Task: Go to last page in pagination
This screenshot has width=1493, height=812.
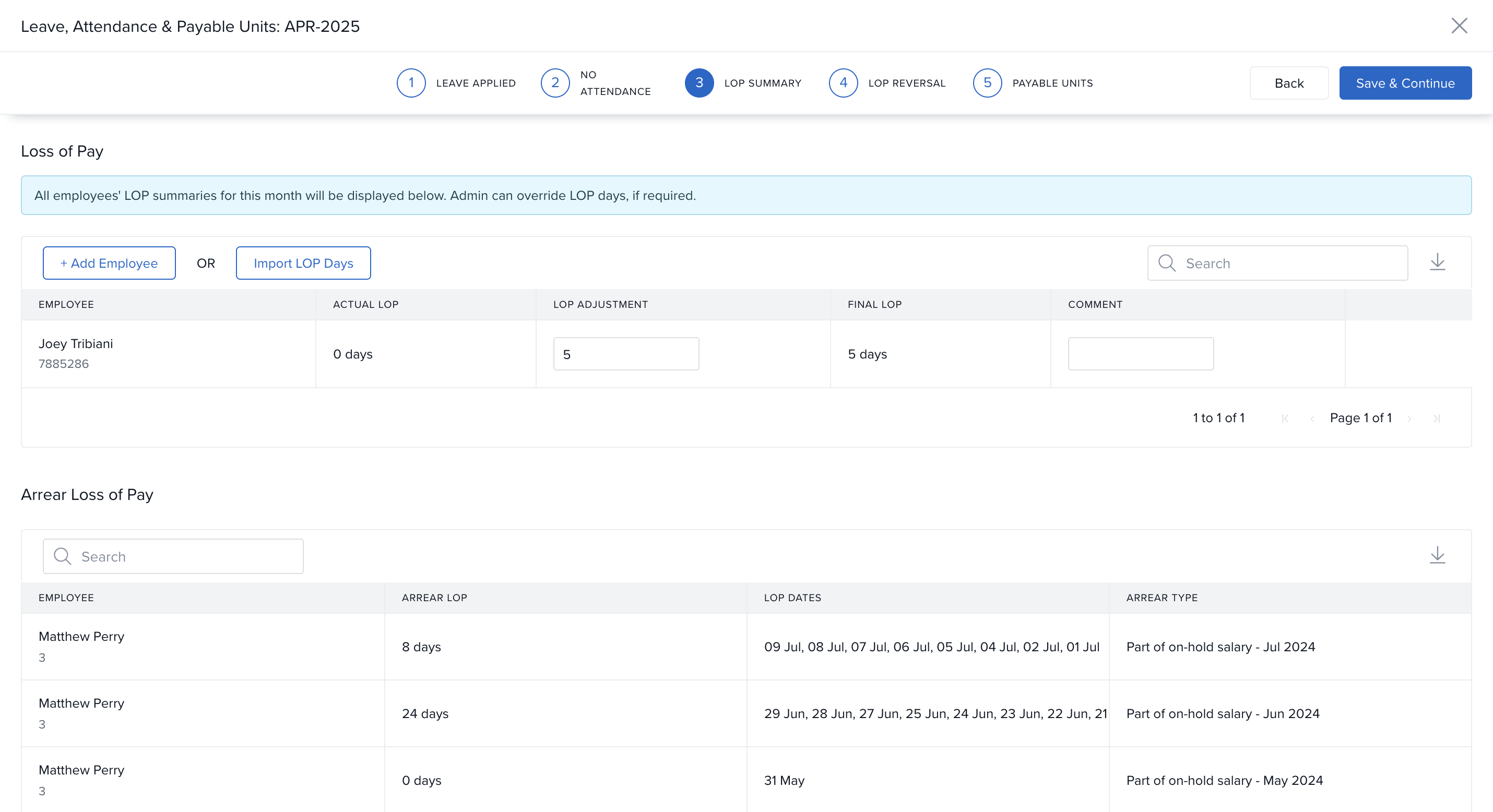Action: pos(1436,419)
